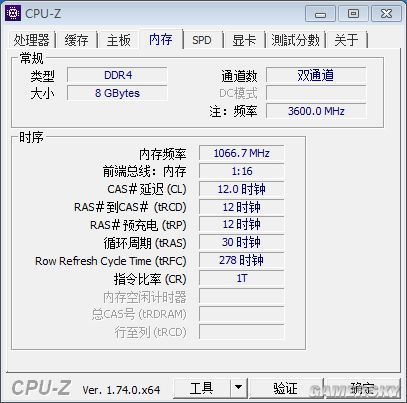Open the 主板 tab
Viewport: 407px width, 403px height.
click(x=119, y=40)
